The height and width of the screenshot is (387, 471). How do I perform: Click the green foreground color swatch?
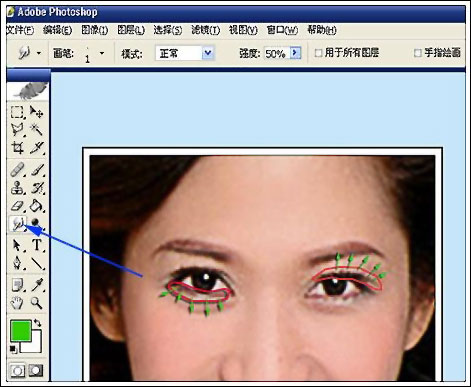[x=21, y=330]
